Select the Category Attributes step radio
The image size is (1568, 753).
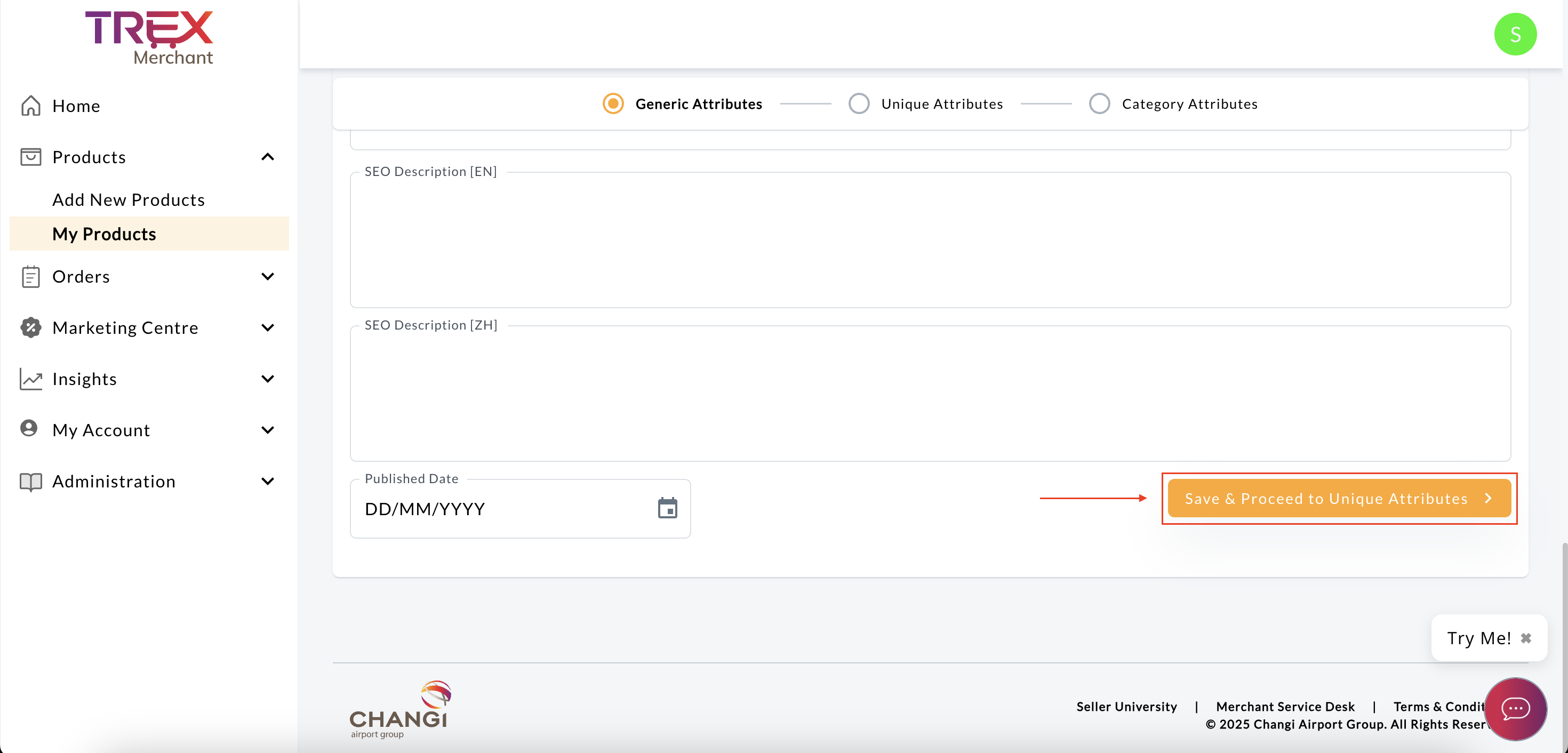(1099, 103)
